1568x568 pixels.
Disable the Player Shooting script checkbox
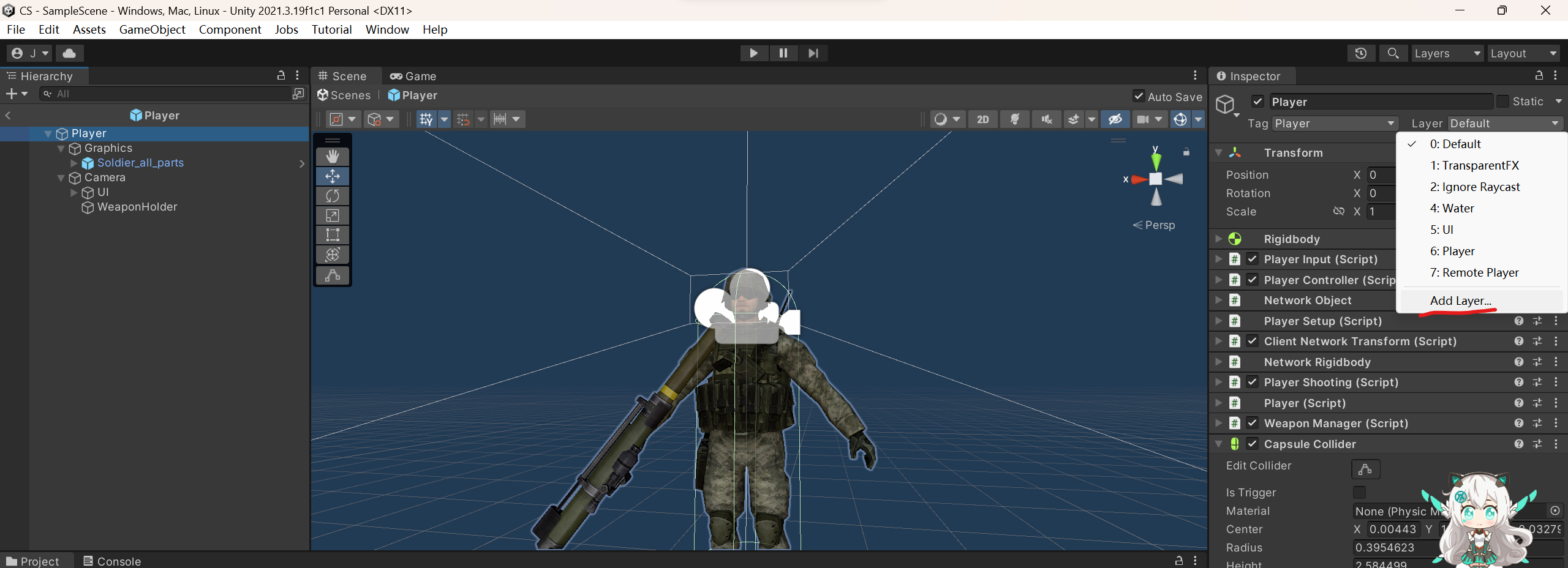point(1253,382)
